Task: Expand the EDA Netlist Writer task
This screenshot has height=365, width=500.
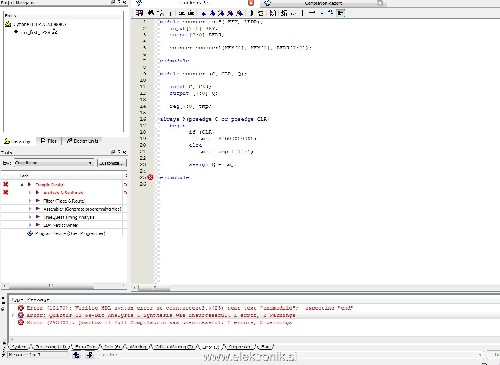Action: (x=30, y=225)
